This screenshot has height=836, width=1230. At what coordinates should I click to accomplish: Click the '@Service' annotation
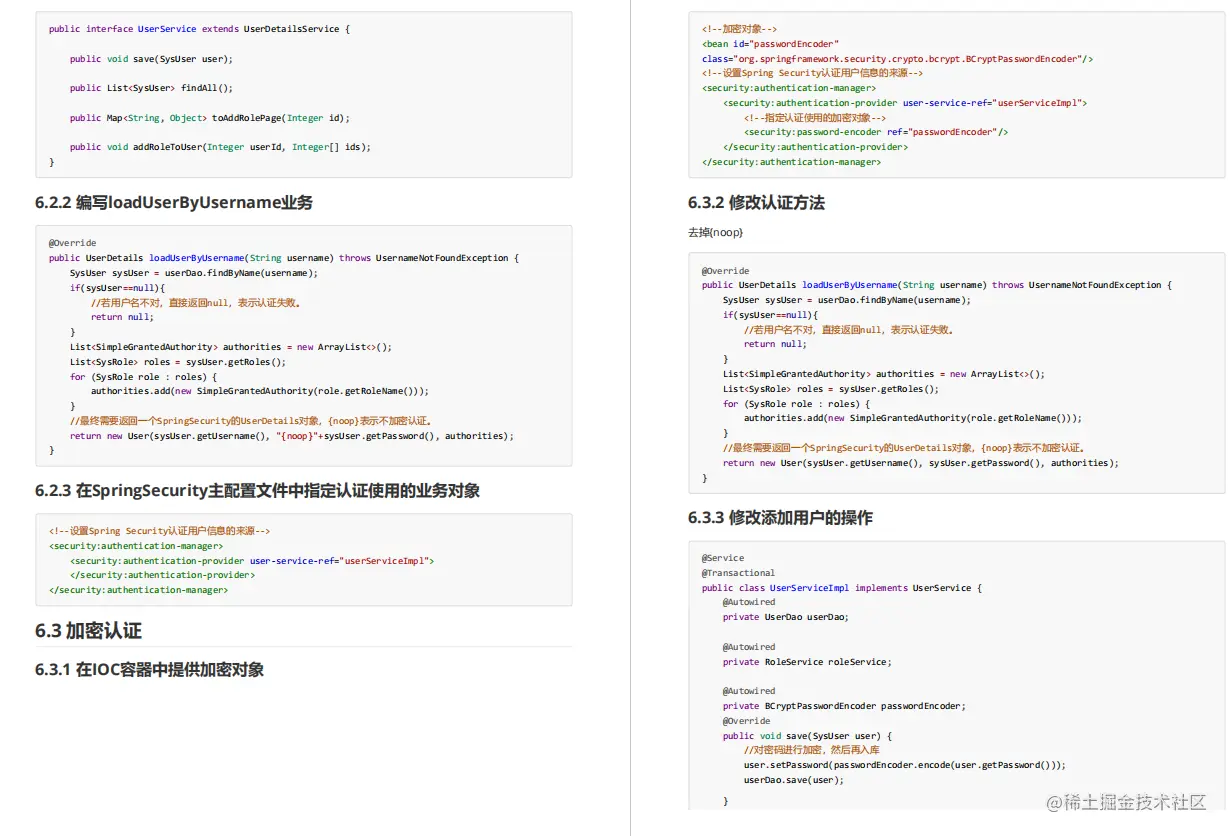723,558
